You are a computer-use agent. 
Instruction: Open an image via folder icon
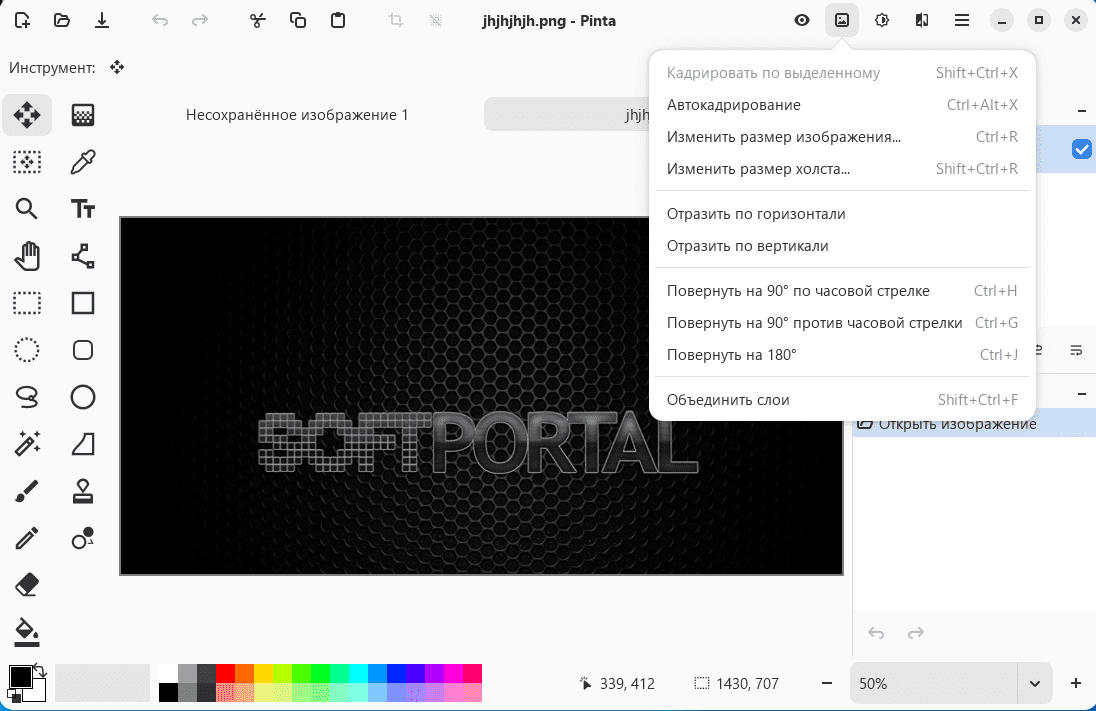coord(62,20)
